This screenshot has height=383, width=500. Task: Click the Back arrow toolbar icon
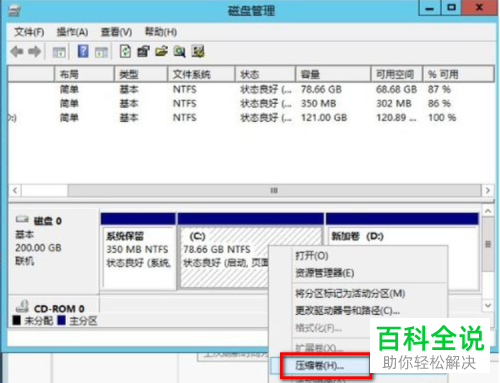[x=17, y=52]
